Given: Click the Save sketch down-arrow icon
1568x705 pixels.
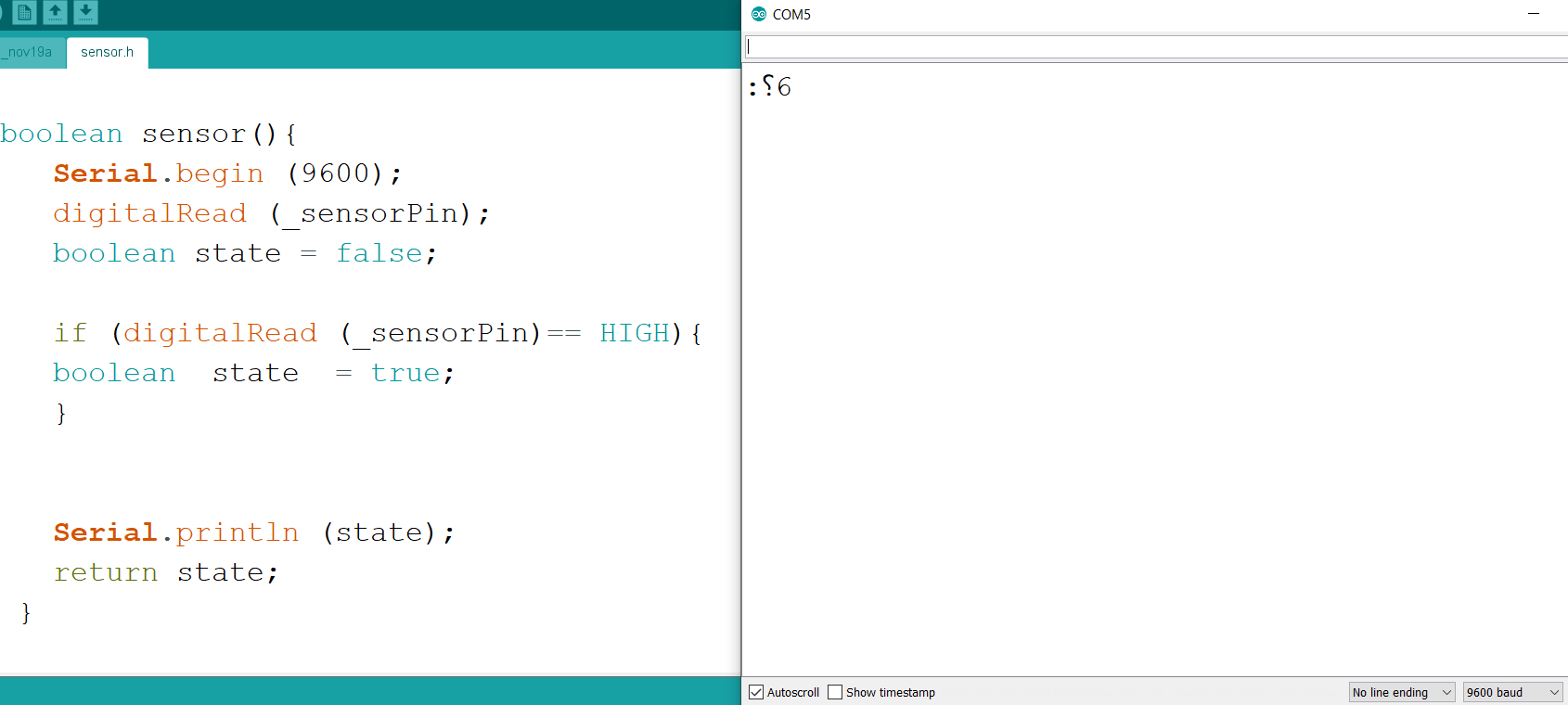Looking at the screenshot, I should point(85,12).
